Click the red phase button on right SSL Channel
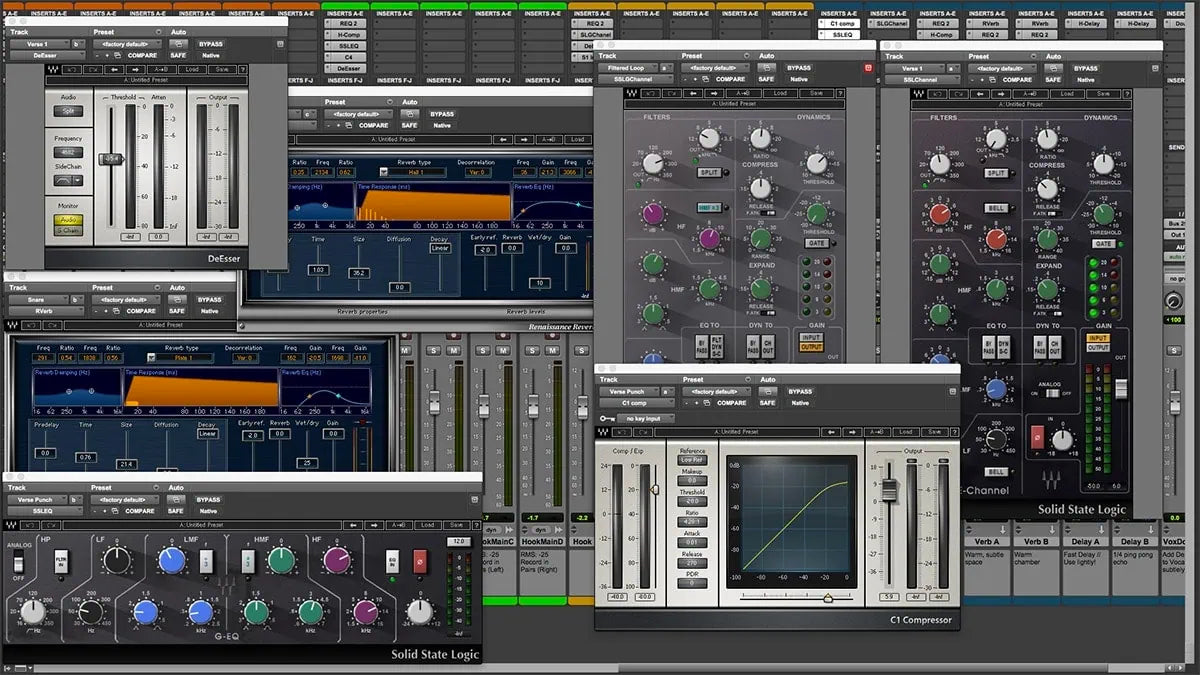This screenshot has height=675, width=1200. pyautogui.click(x=1037, y=437)
